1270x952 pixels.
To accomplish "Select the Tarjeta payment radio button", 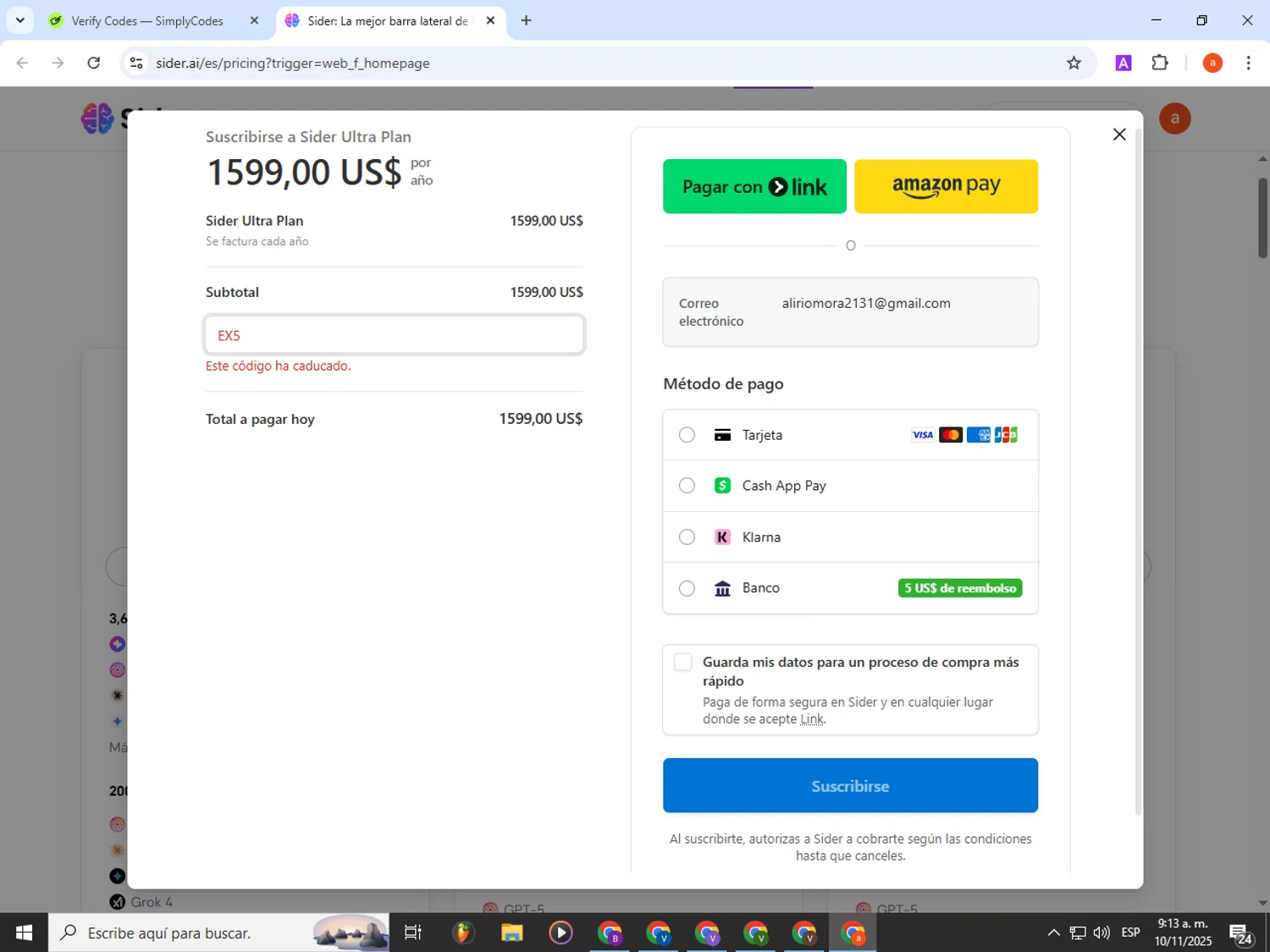I will [687, 435].
